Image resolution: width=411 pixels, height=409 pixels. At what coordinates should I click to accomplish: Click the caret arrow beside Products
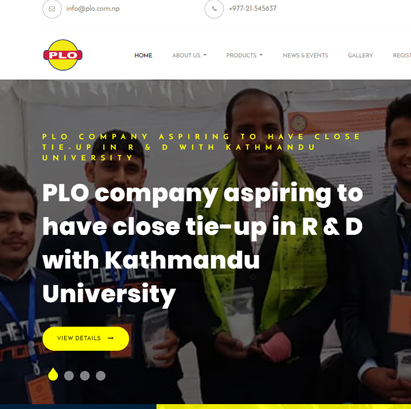pyautogui.click(x=261, y=55)
